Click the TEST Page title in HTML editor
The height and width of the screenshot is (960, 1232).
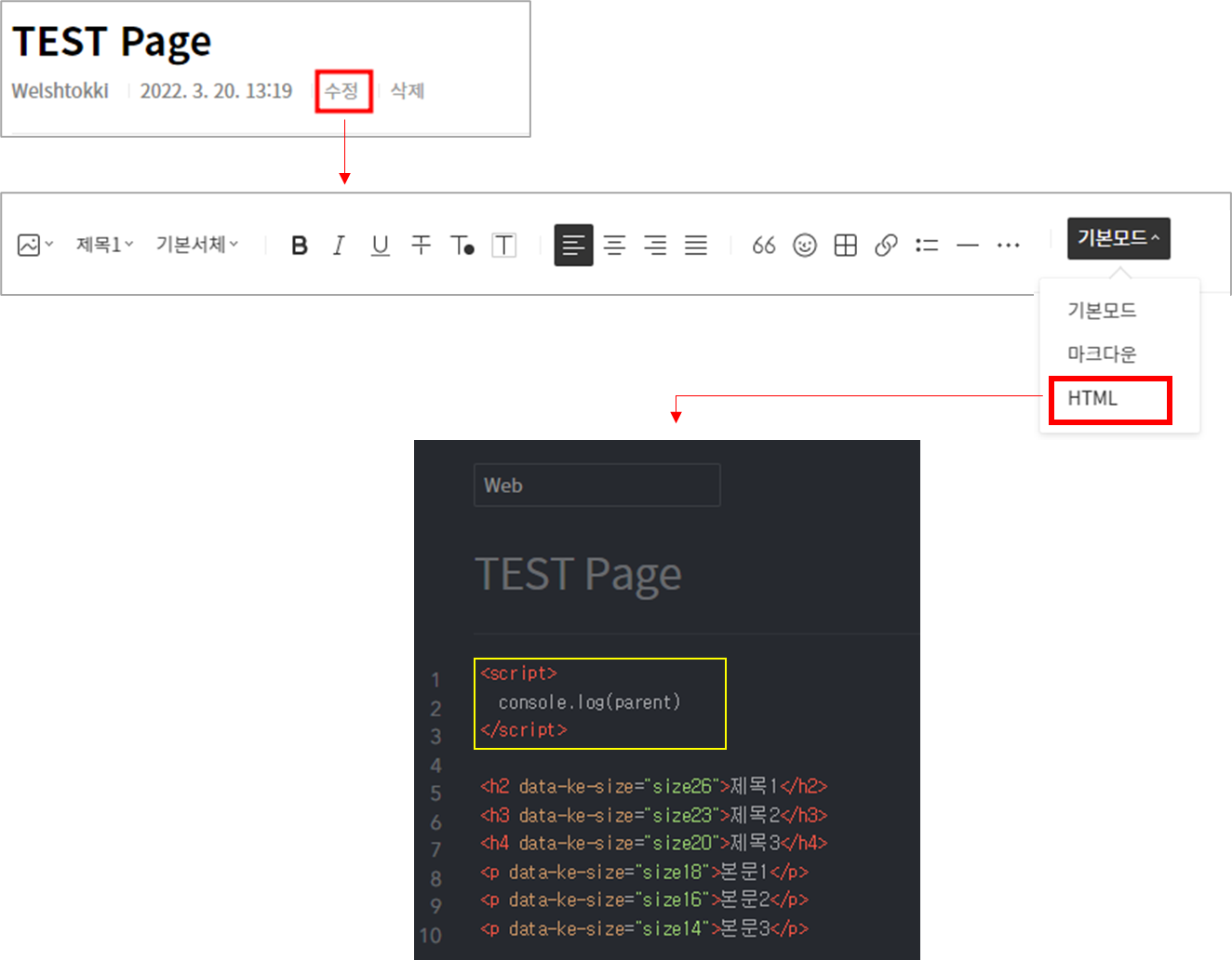coord(578,575)
